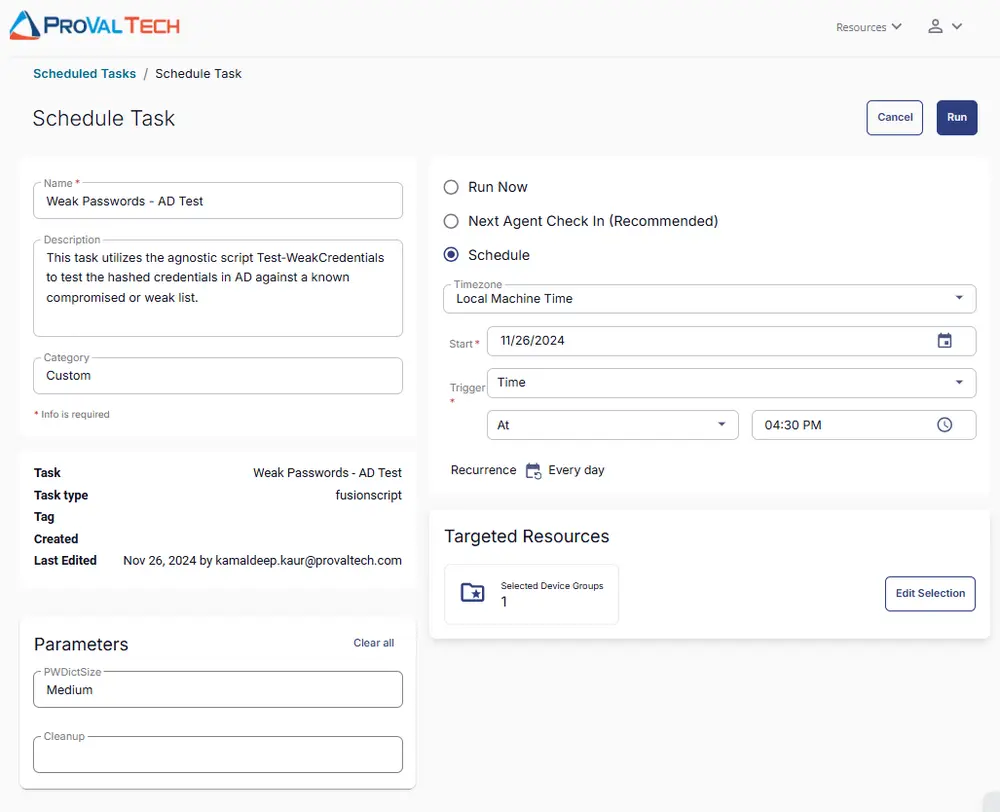This screenshot has width=1000, height=812.
Task: Click the Parameters heading
Action: coord(81,644)
